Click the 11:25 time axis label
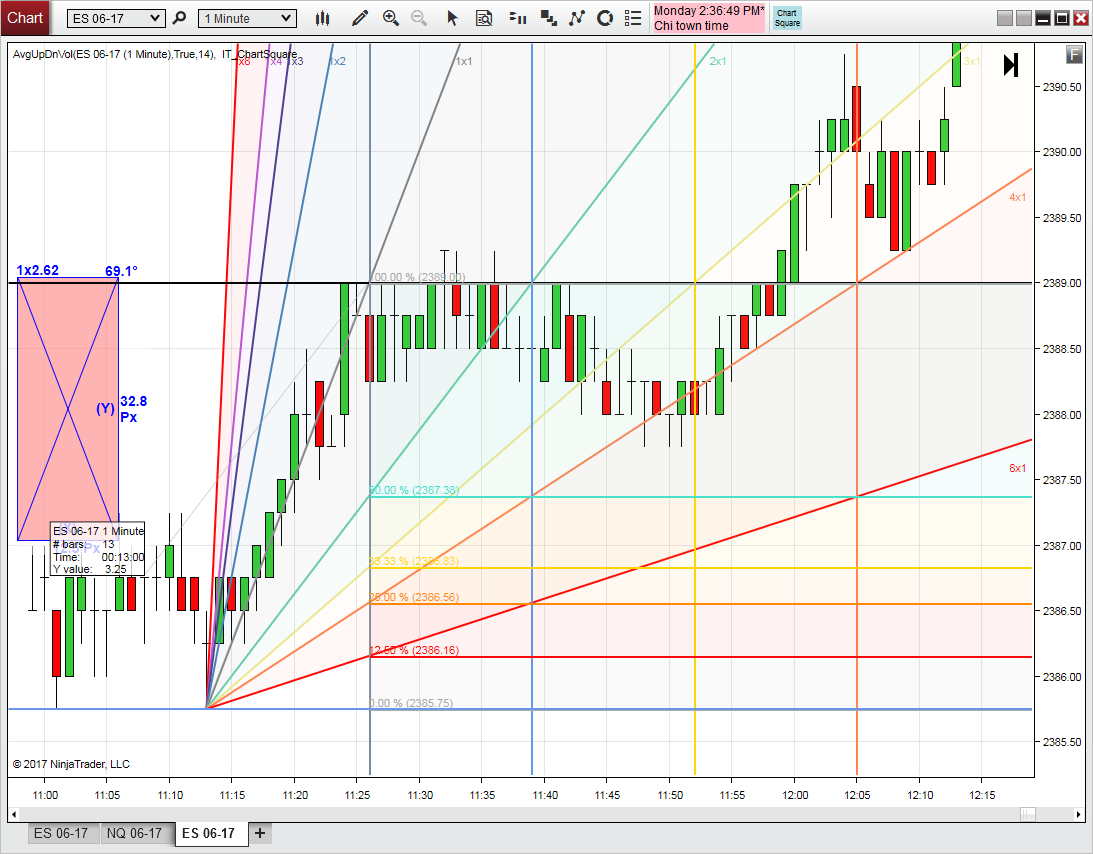The height and width of the screenshot is (854, 1093). pyautogui.click(x=357, y=795)
